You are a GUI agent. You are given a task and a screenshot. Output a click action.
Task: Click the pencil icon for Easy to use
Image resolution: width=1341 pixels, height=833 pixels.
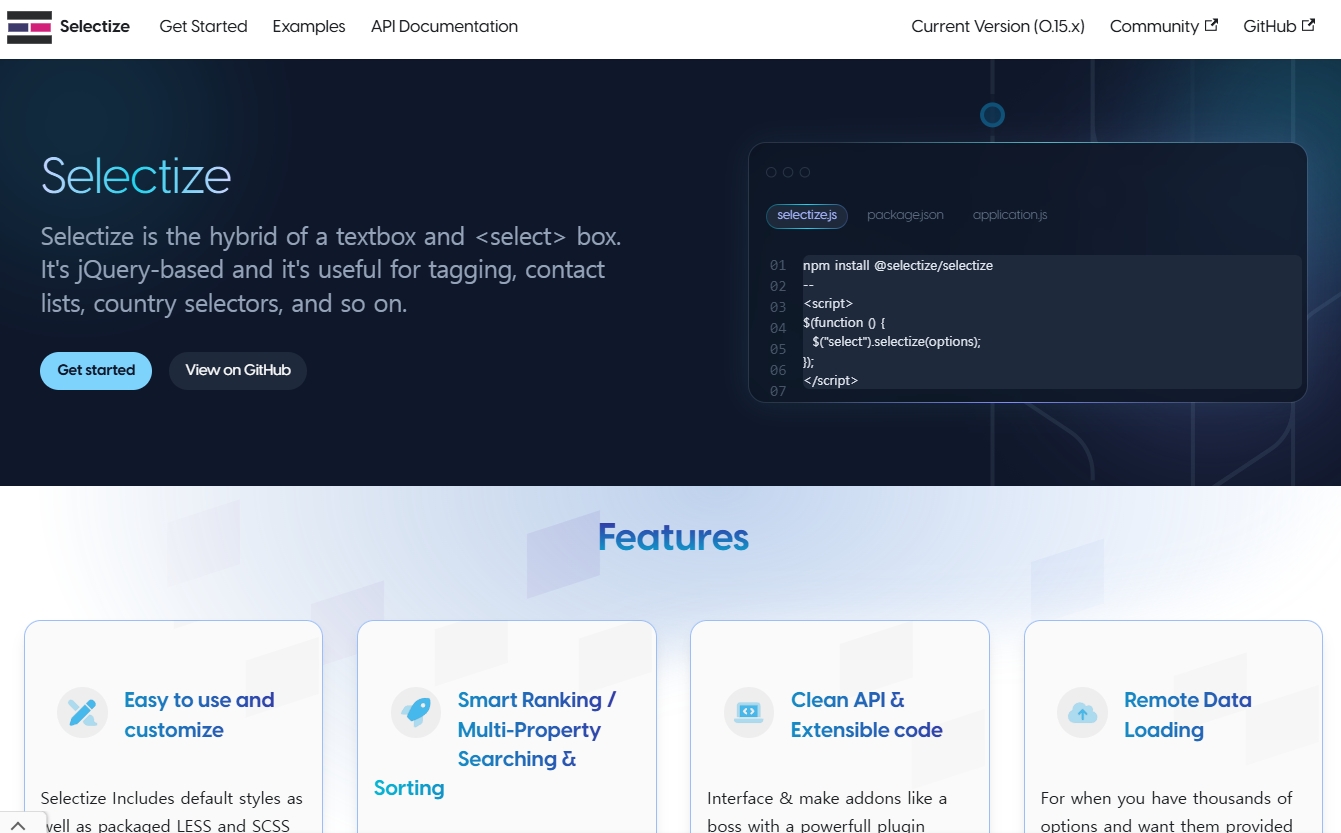pos(82,712)
